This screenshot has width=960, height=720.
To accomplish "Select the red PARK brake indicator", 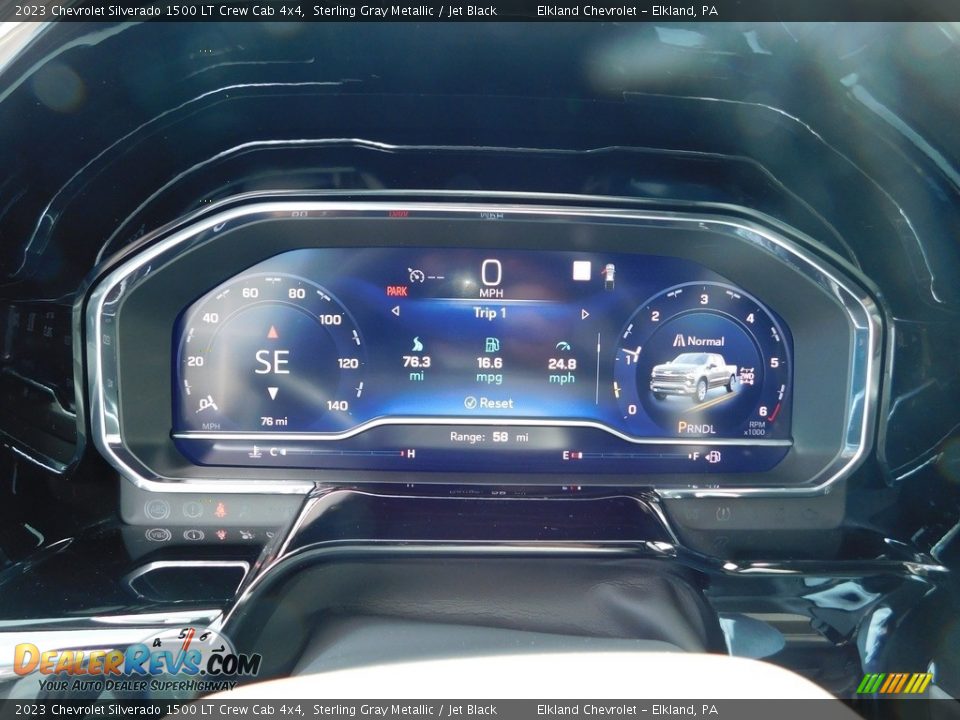I will tap(397, 291).
